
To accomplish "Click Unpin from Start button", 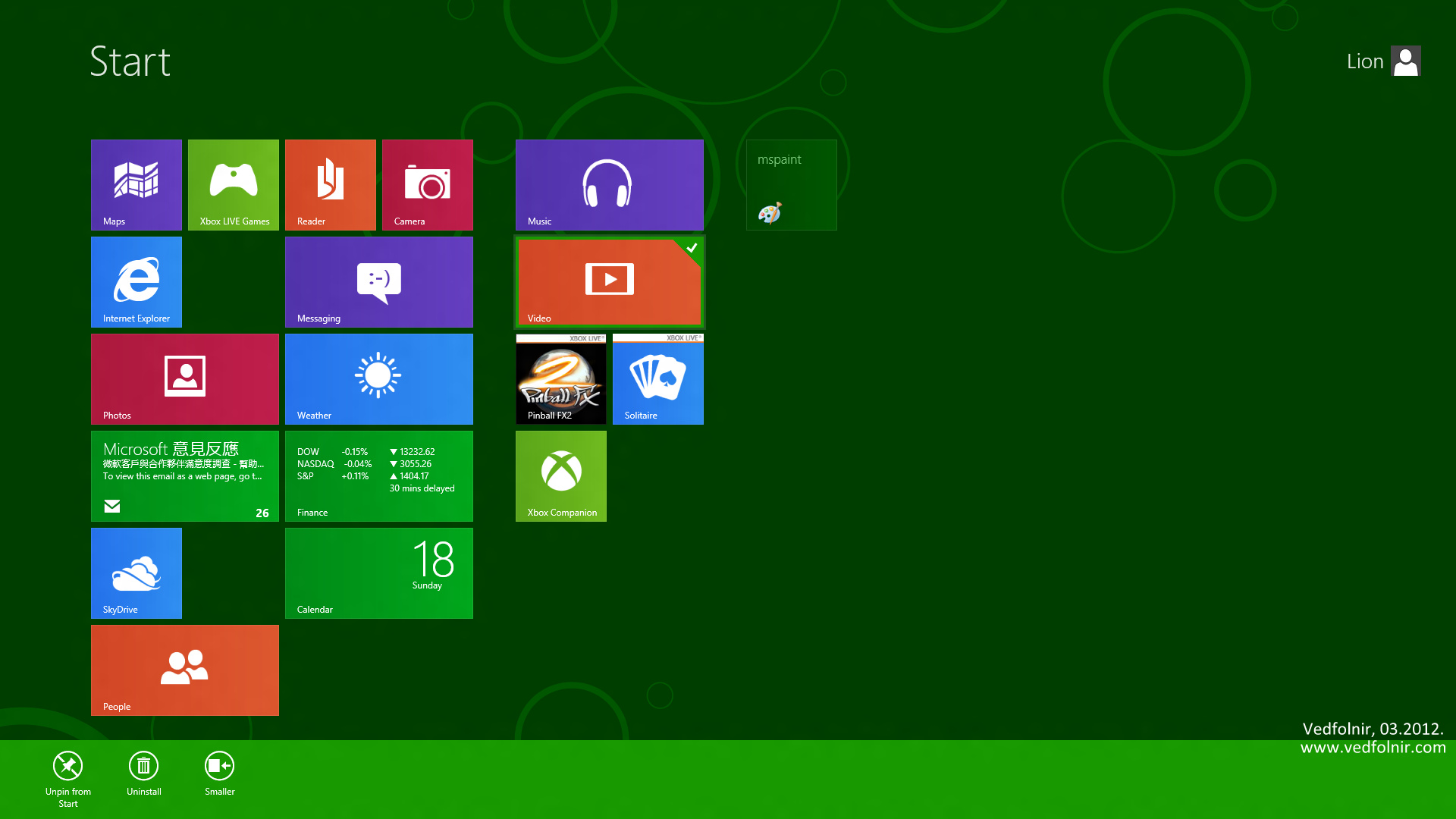I will 68,779.
